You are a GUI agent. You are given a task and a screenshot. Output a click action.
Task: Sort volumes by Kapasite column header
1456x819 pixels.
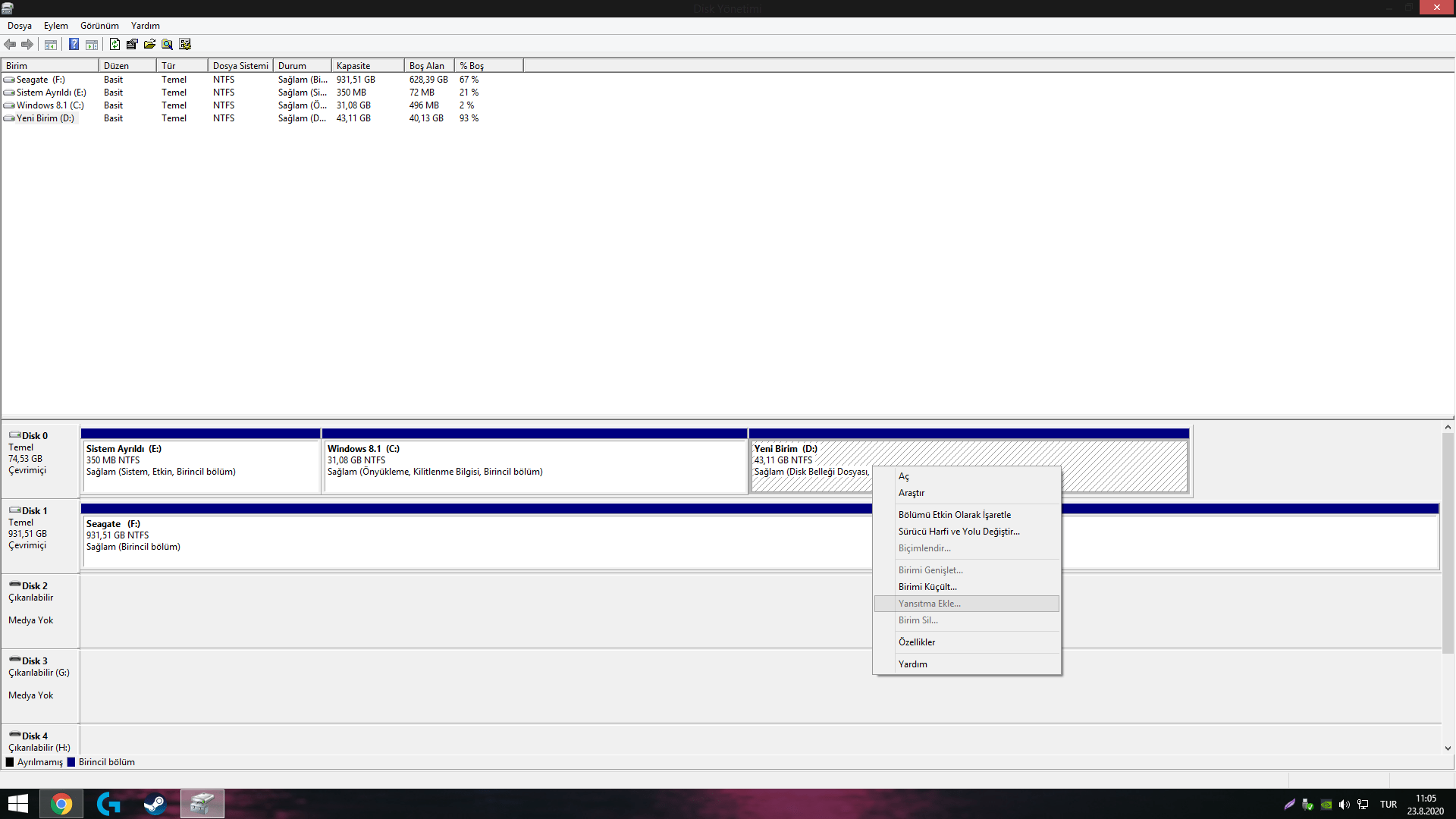point(367,66)
